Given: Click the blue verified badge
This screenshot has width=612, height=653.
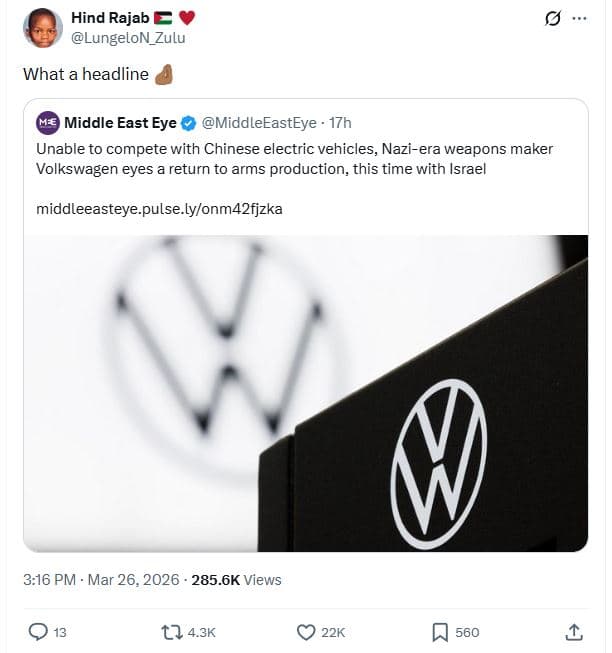Looking at the screenshot, I should tap(189, 123).
